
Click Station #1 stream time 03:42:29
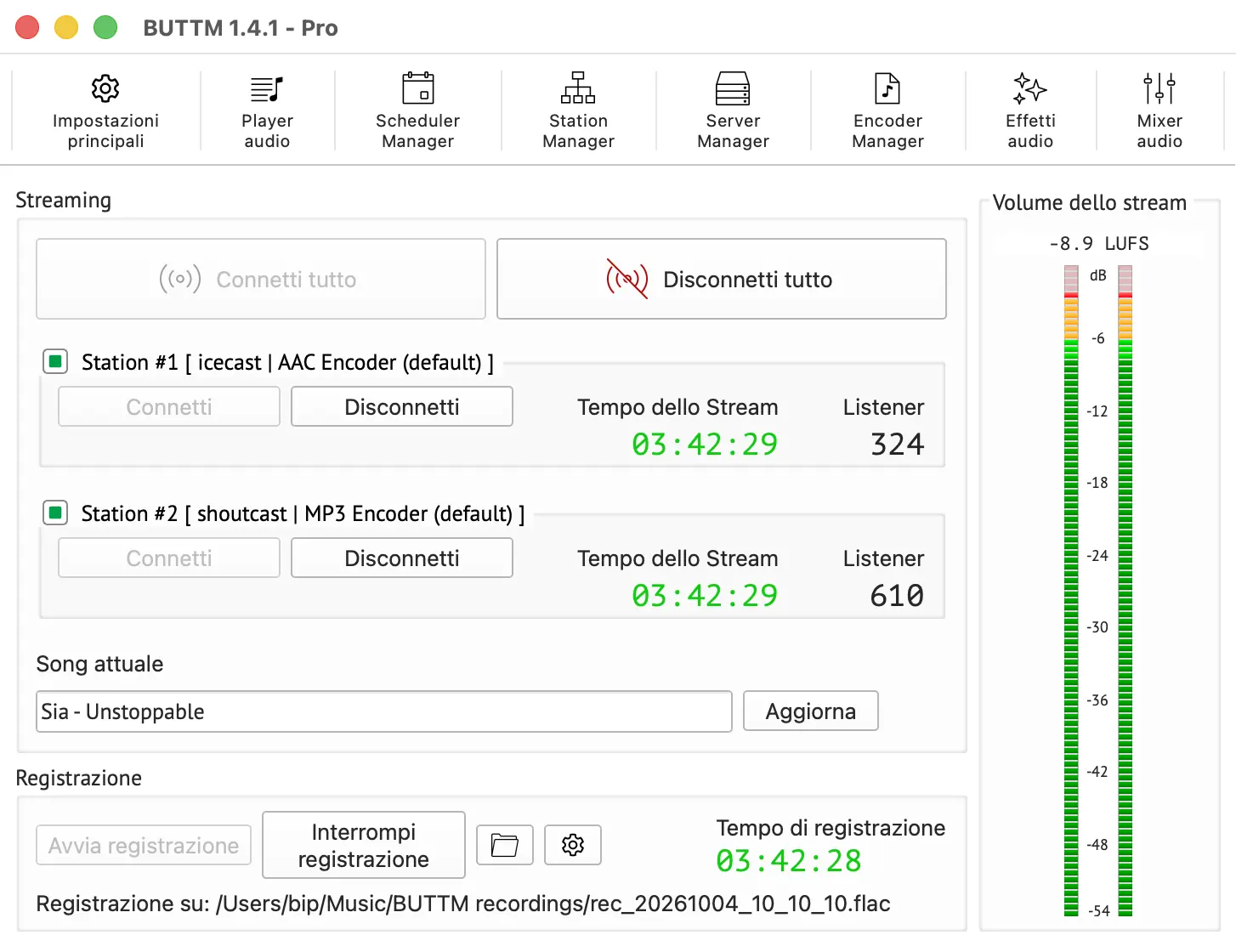click(705, 444)
